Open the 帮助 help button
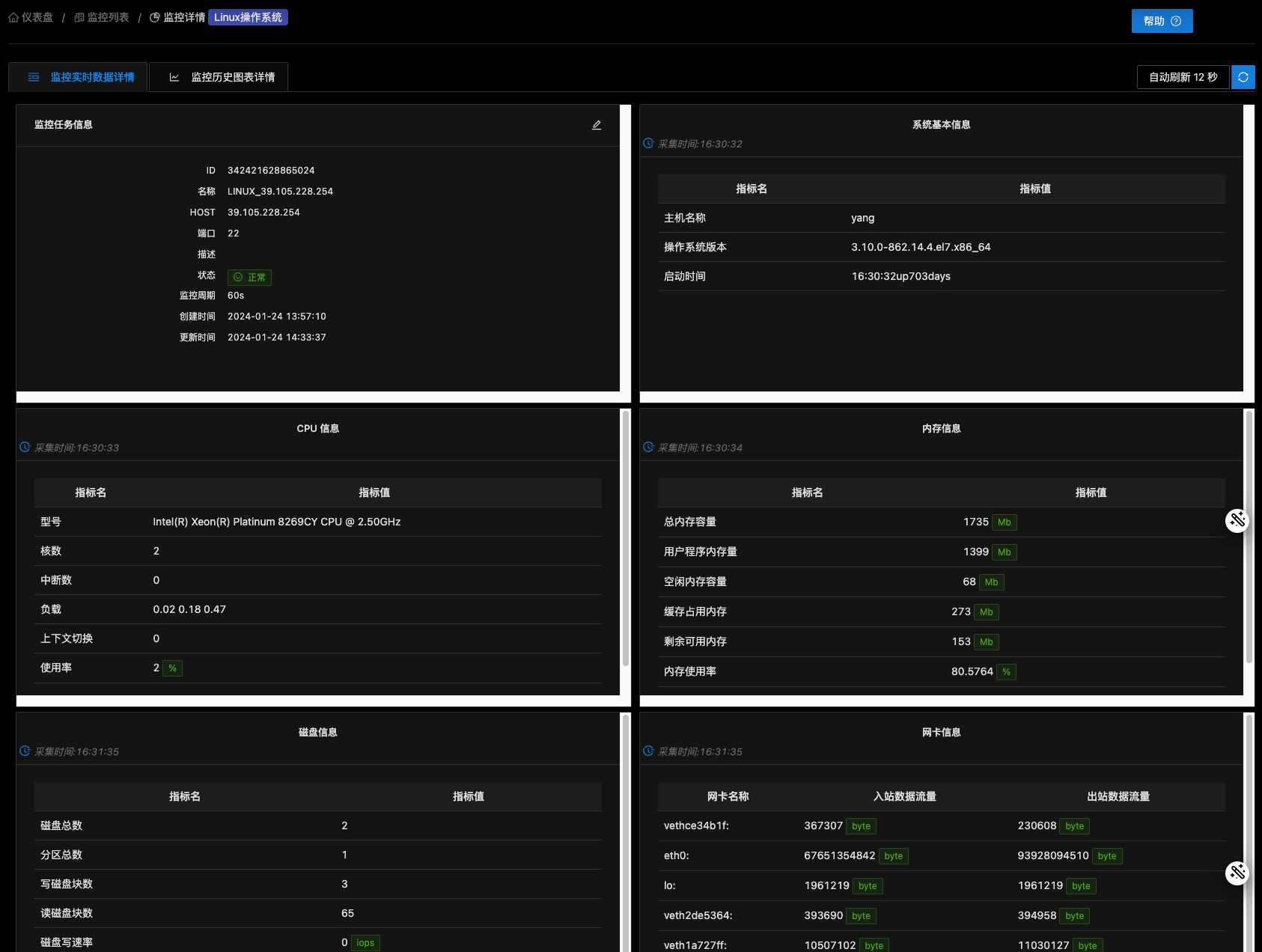1262x952 pixels. (1162, 21)
